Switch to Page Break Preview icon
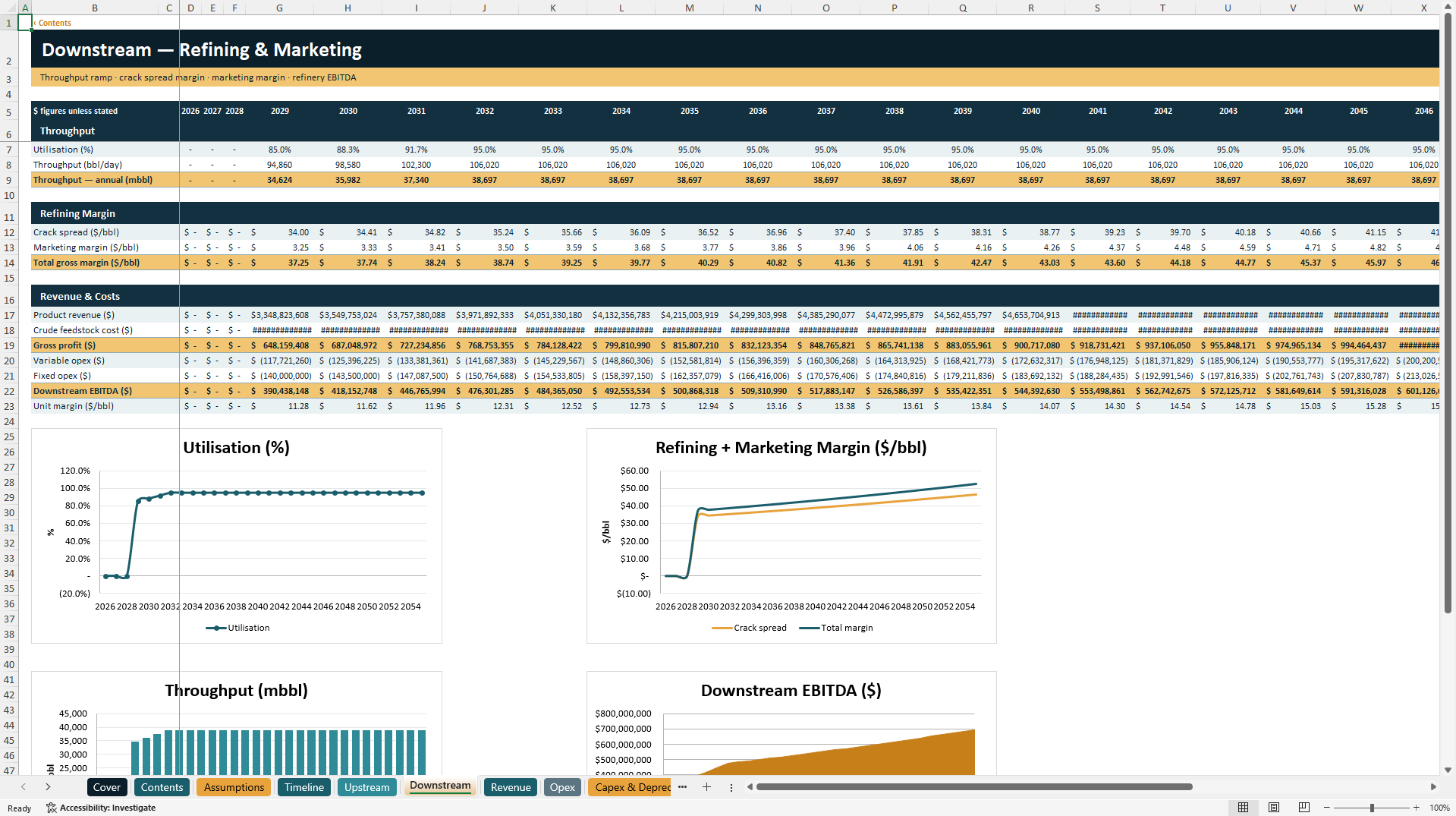The width and height of the screenshot is (1456, 816). [1304, 808]
